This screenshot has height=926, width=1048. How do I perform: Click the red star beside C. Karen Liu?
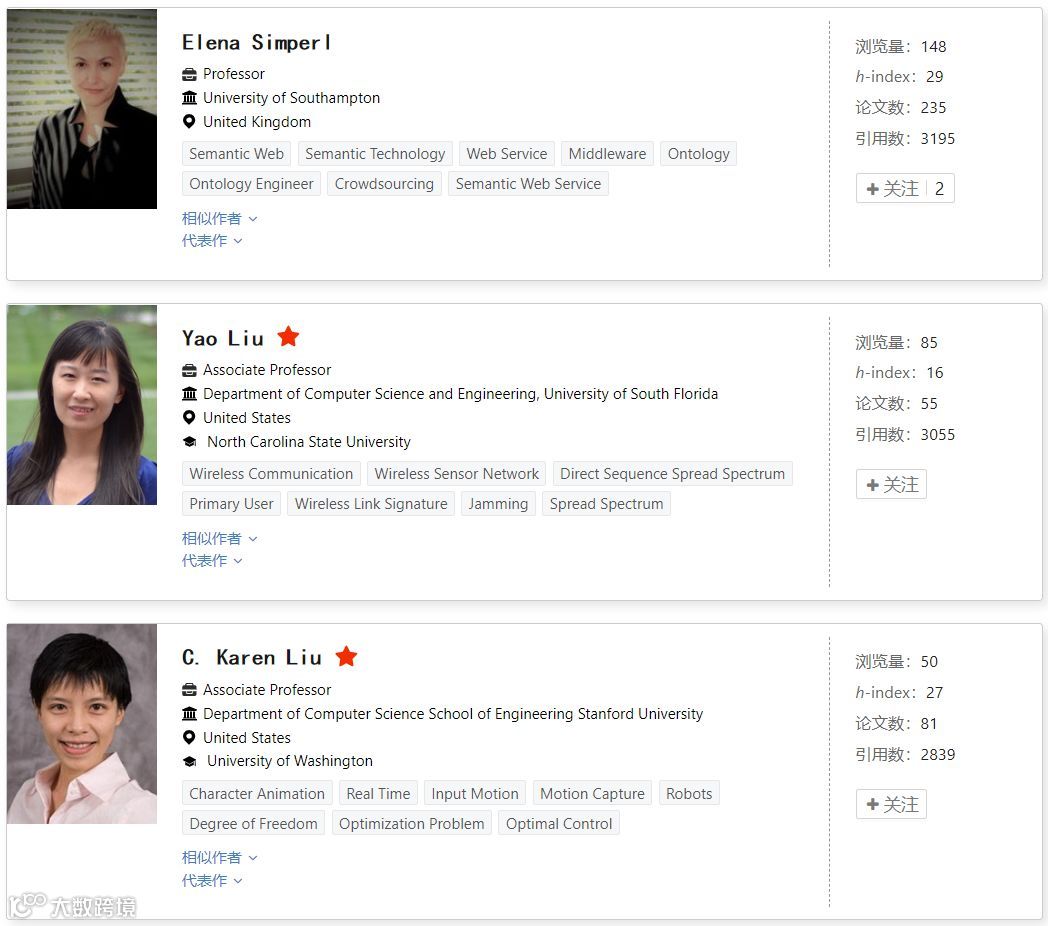click(x=346, y=657)
